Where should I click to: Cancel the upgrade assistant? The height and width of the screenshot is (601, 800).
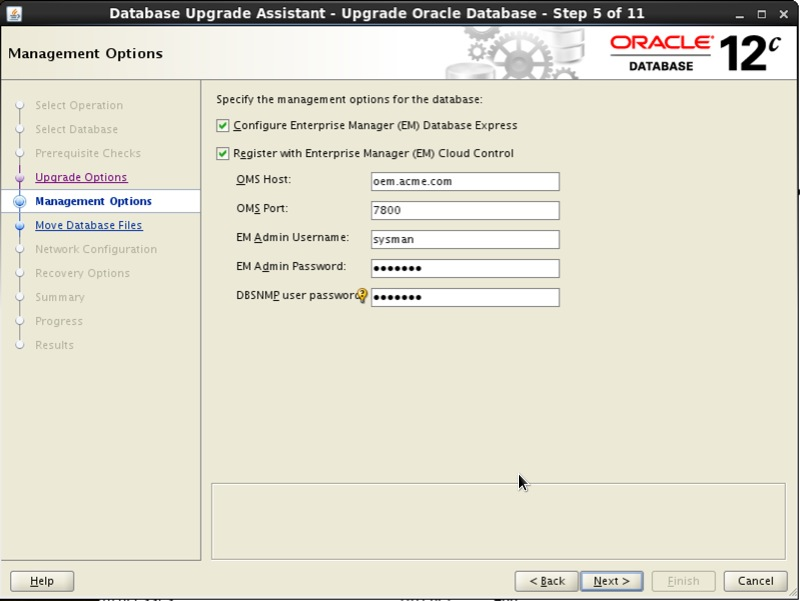pos(755,581)
